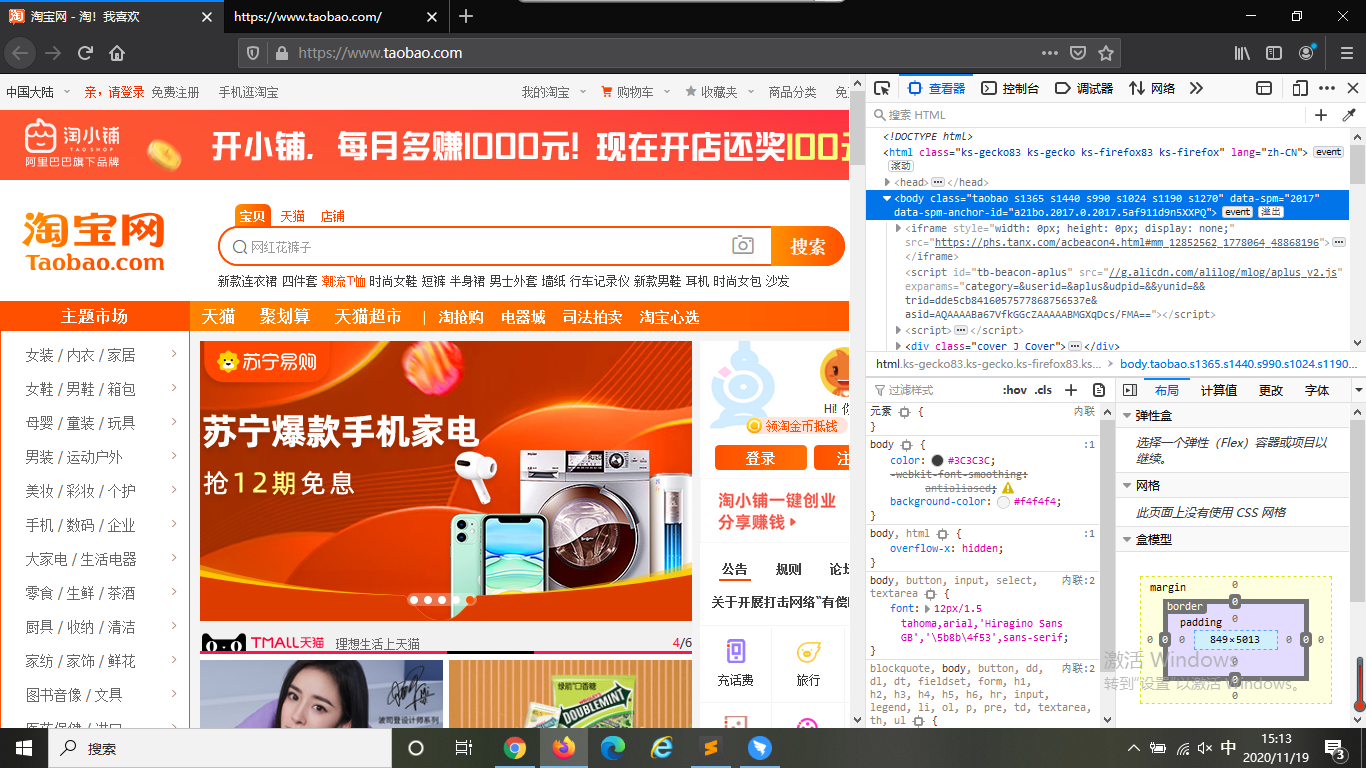Save page to Pocket
Screen dimensions: 1366x768
point(1078,53)
